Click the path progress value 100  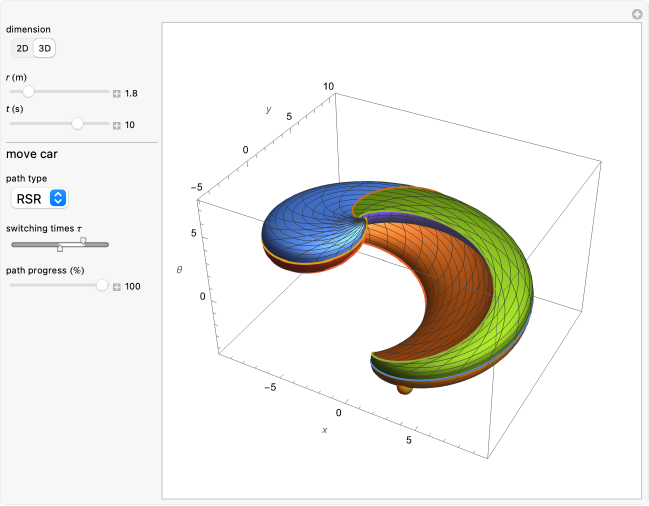[x=133, y=287]
